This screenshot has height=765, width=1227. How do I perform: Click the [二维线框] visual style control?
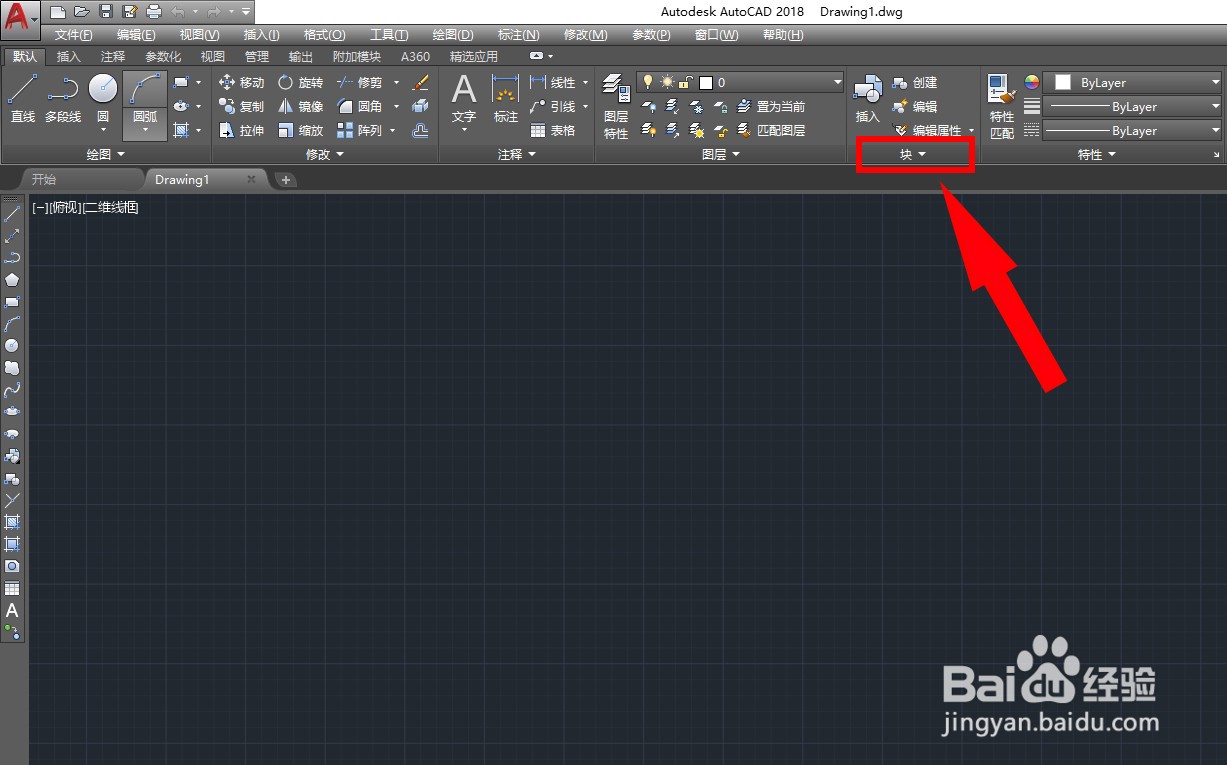[111, 208]
